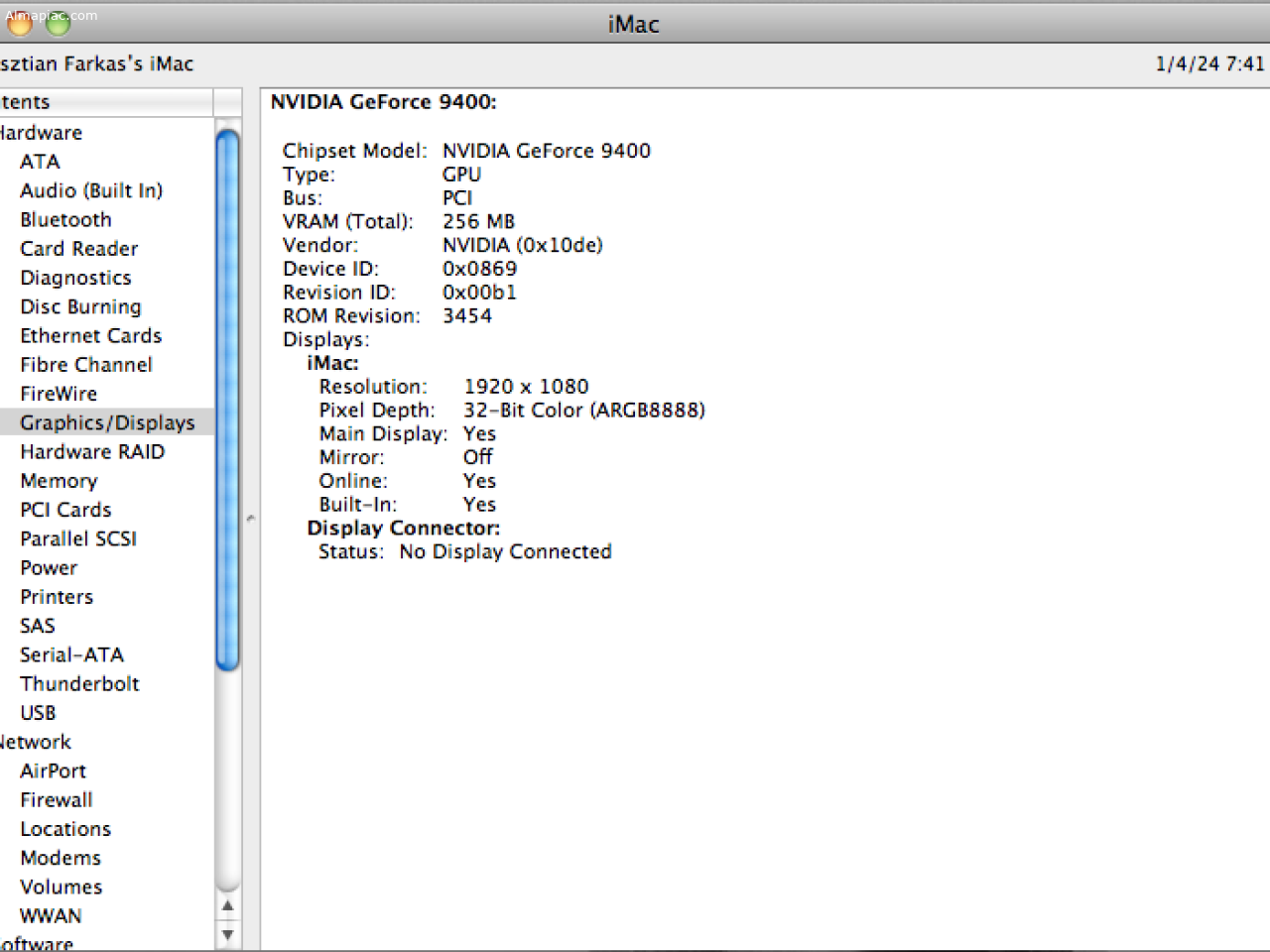Click the Type value GPU
Image resolution: width=1270 pixels, height=952 pixels.
(x=461, y=175)
